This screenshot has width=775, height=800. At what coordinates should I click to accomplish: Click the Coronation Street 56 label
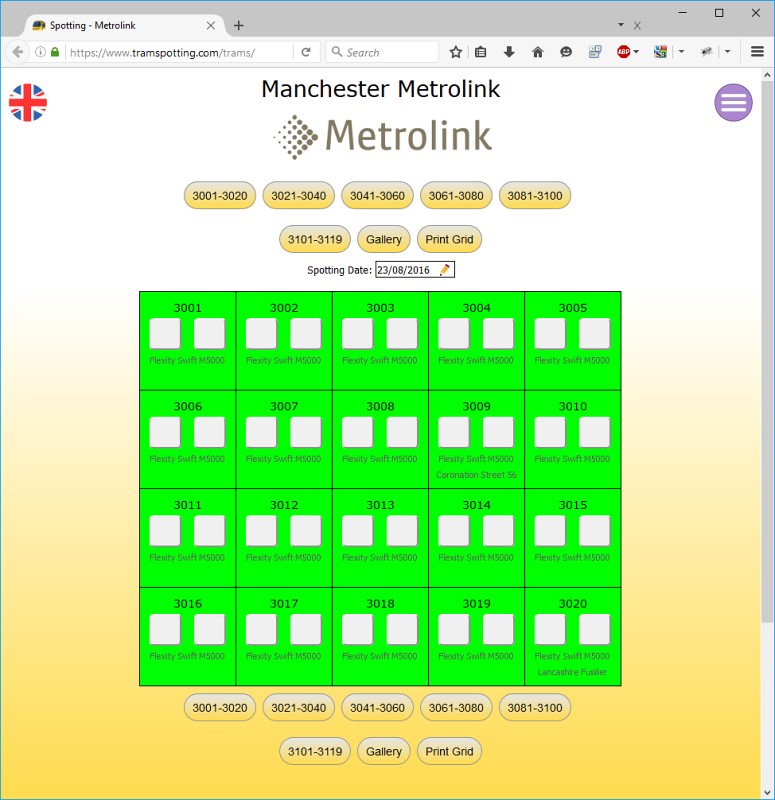click(476, 474)
